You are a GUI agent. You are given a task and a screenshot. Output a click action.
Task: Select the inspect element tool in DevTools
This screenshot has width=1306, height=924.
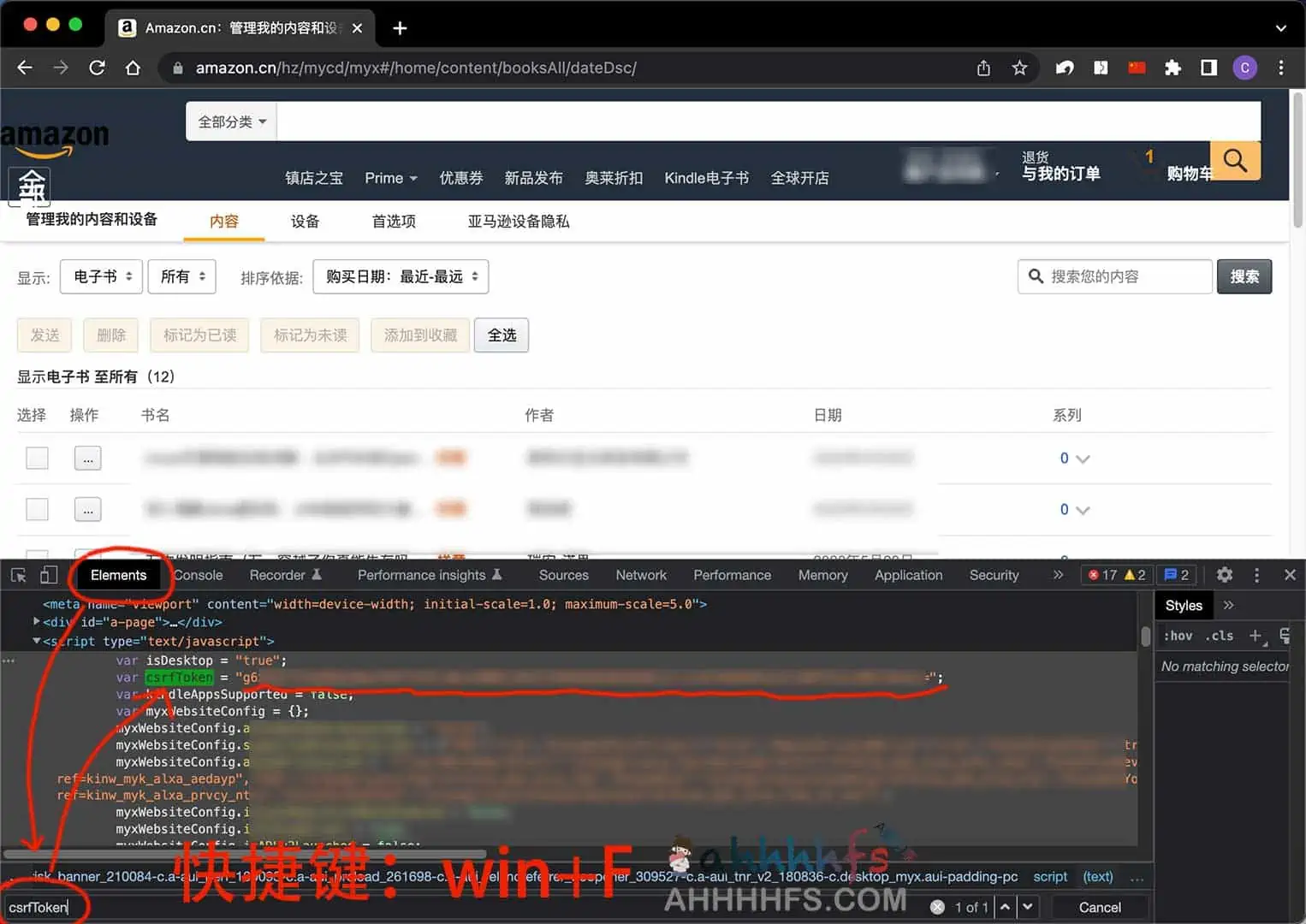[17, 575]
